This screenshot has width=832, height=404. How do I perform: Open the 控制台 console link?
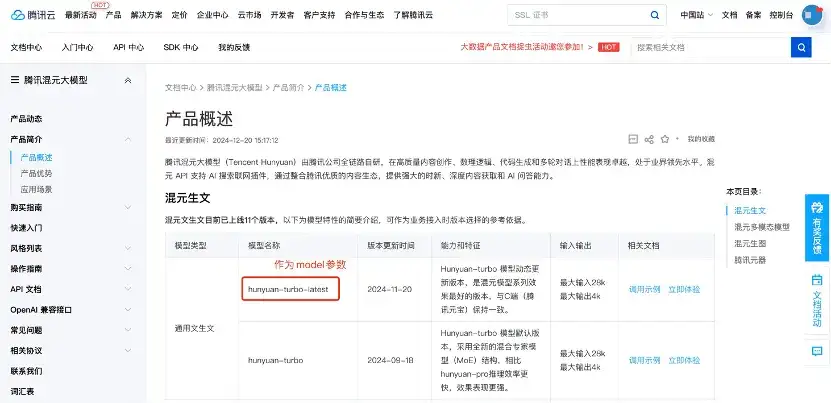coord(782,15)
